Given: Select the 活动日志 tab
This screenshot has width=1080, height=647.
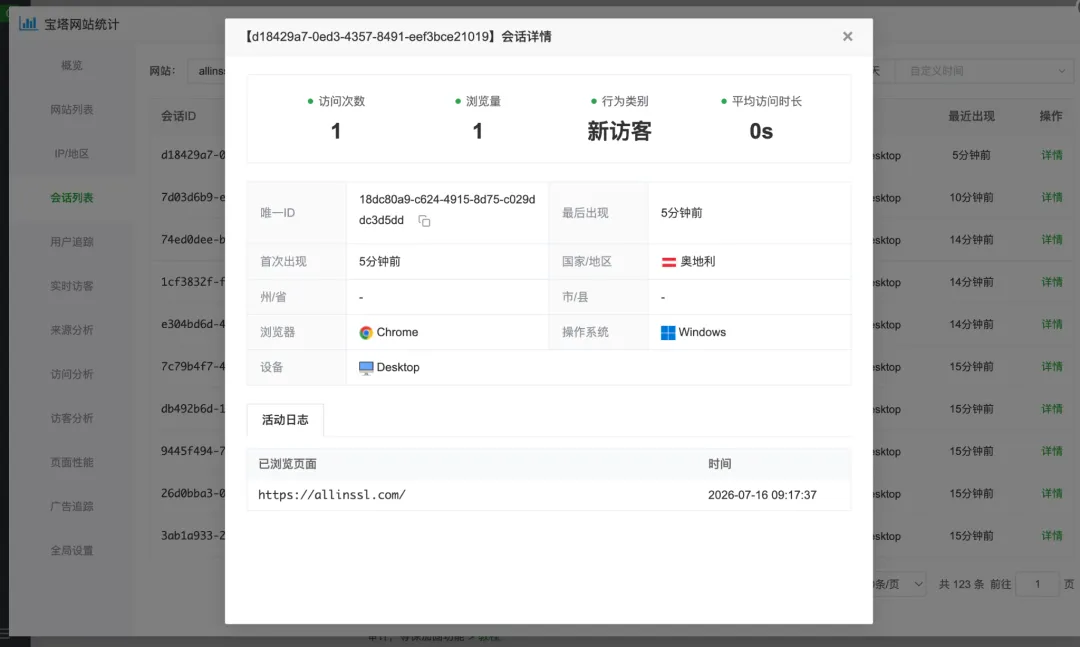Looking at the screenshot, I should coord(285,420).
